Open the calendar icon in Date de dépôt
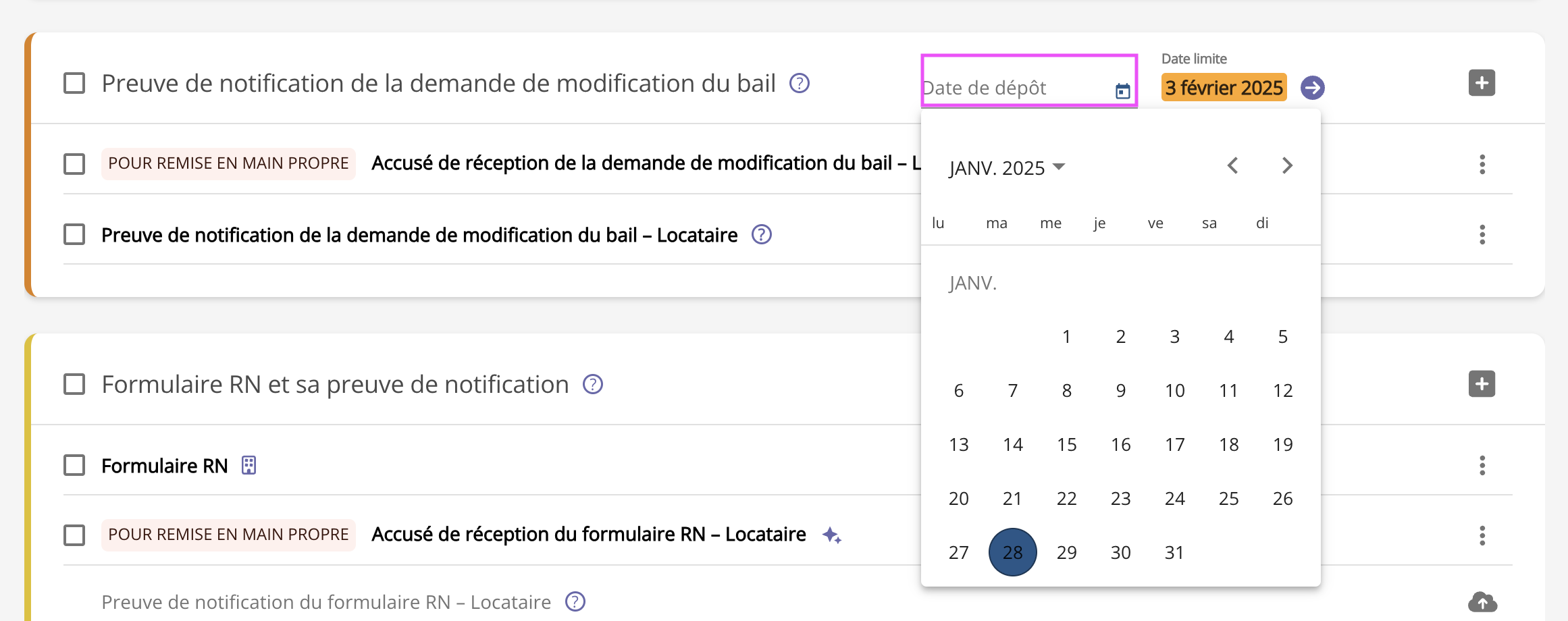1568x621 pixels. coord(1122,90)
